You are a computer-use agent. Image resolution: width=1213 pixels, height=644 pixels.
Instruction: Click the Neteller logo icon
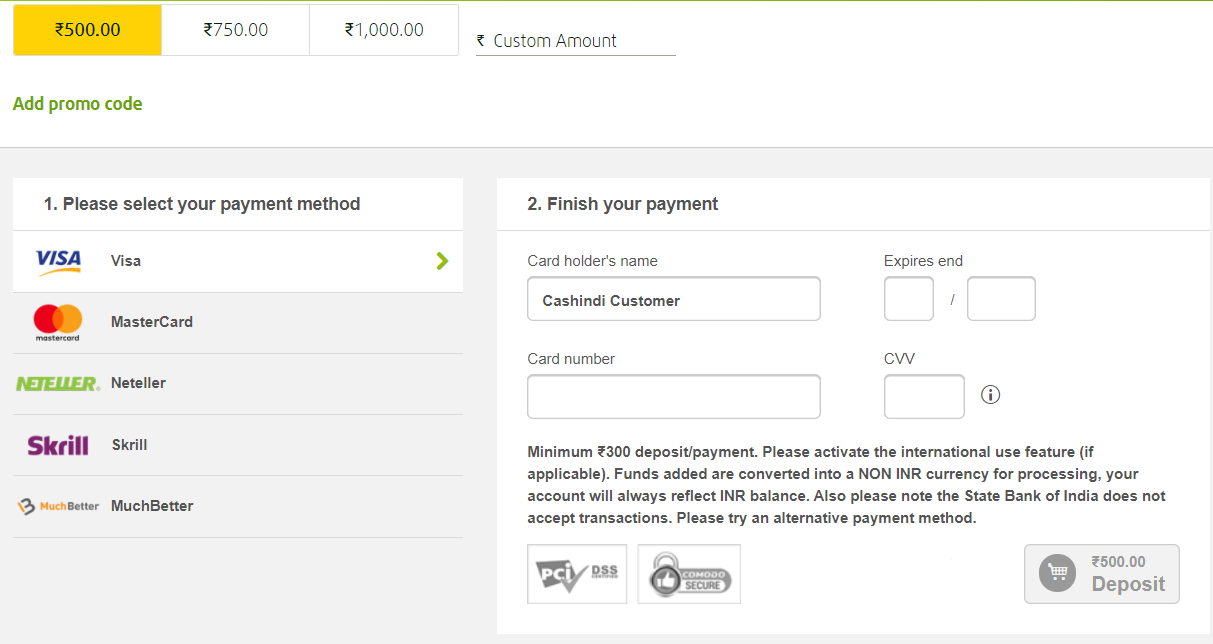58,384
